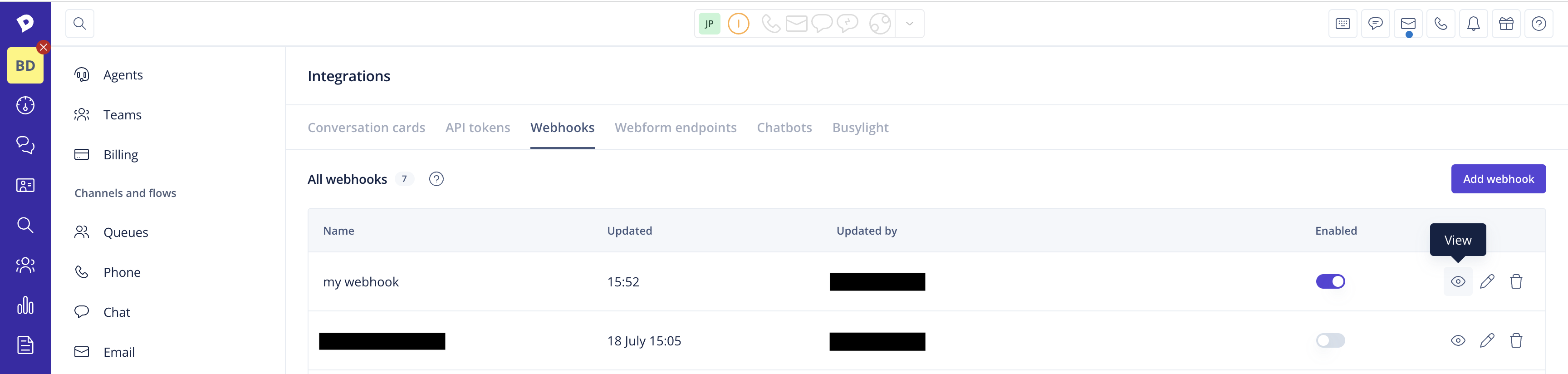The width and height of the screenshot is (1568, 374).
Task: Expand the agent status dropdown chevron
Action: 909,24
